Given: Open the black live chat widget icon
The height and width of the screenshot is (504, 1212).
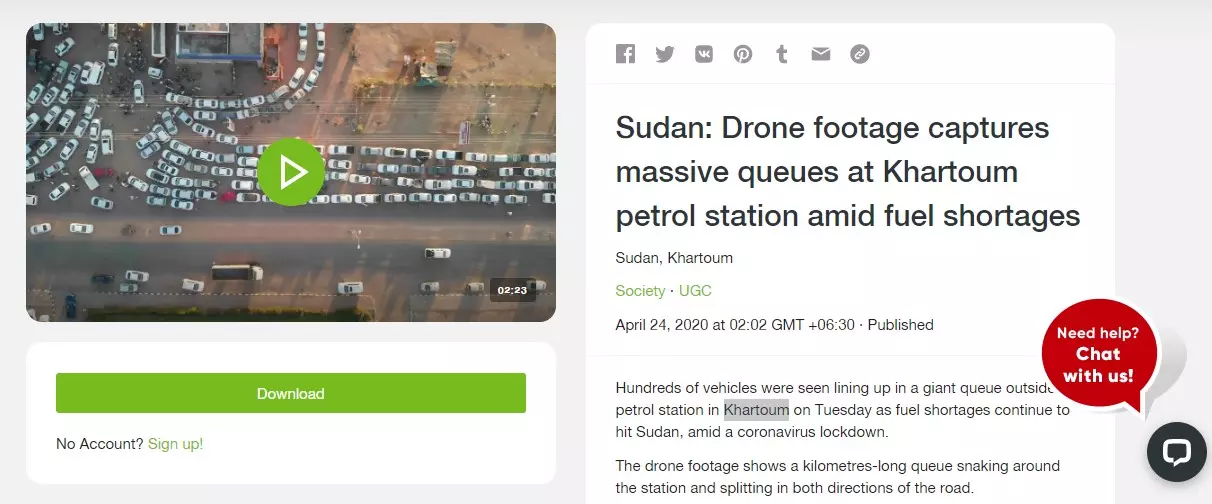Looking at the screenshot, I should [x=1176, y=452].
